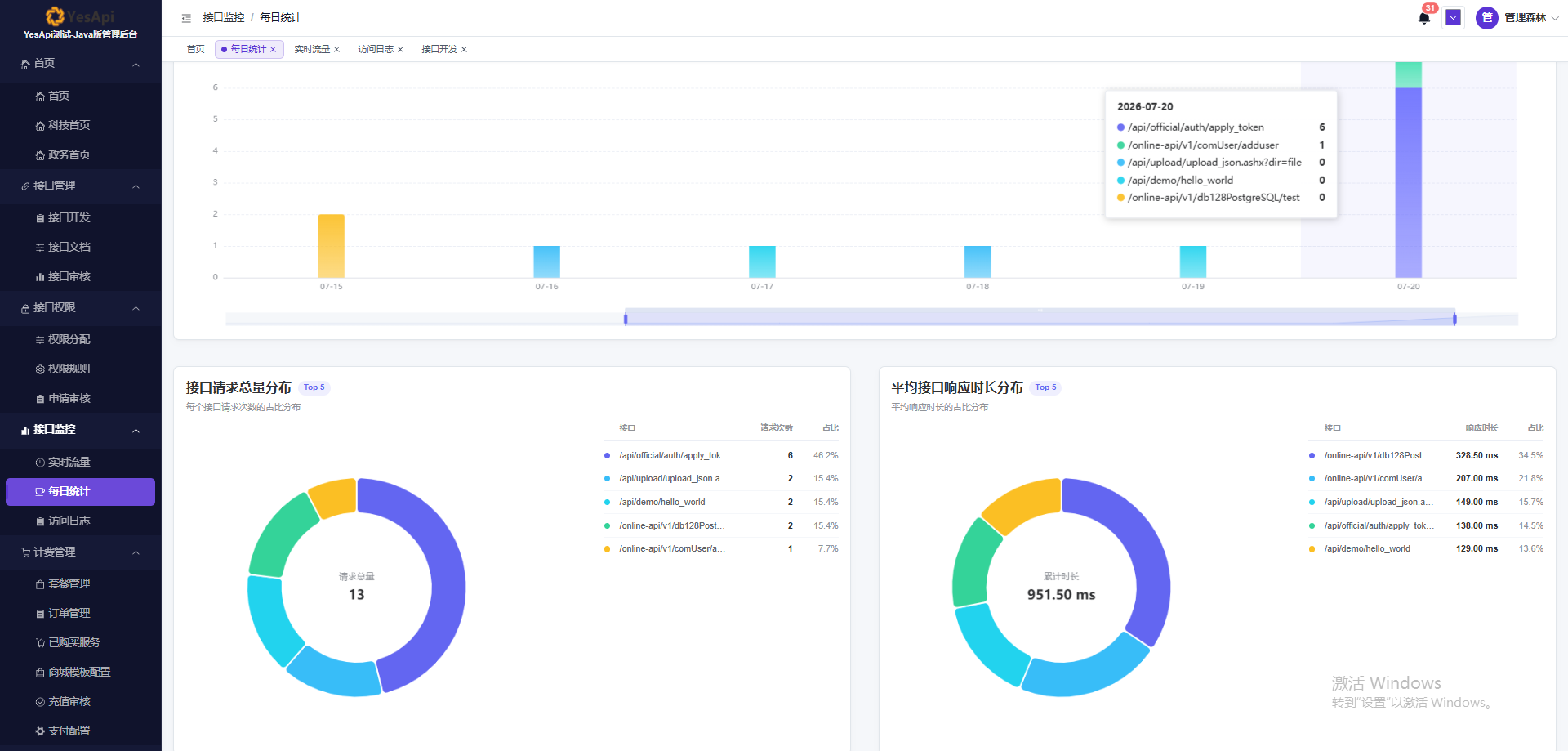Open 已购买服务 in sidebar
This screenshot has width=1568, height=751.
coord(80,643)
